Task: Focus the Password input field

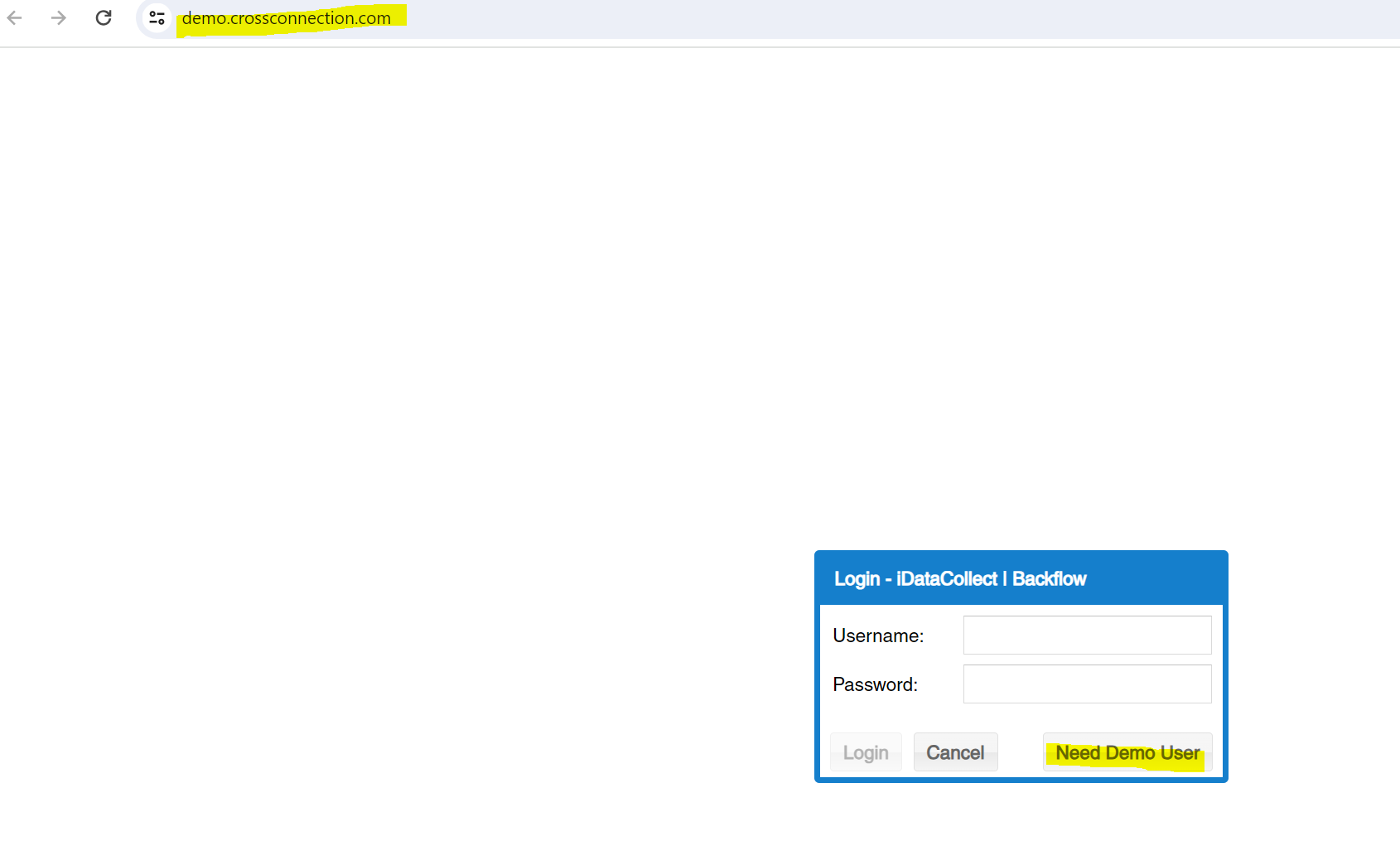Action: point(1087,684)
